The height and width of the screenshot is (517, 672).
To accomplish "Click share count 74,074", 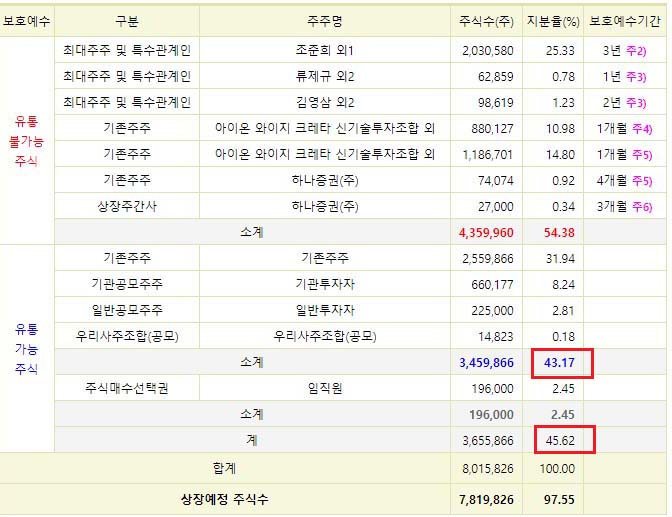I will pos(495,180).
